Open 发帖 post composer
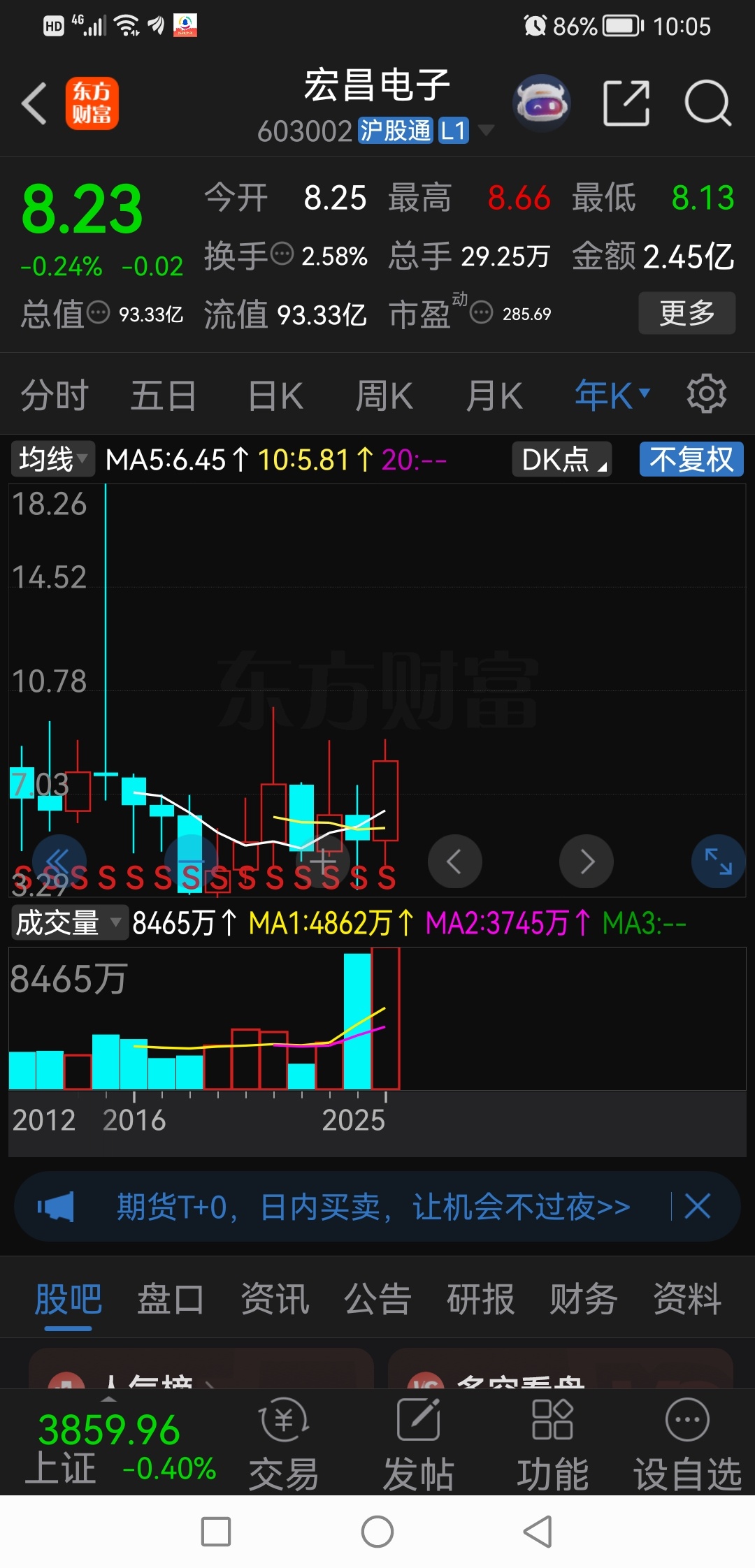 coord(418,1444)
